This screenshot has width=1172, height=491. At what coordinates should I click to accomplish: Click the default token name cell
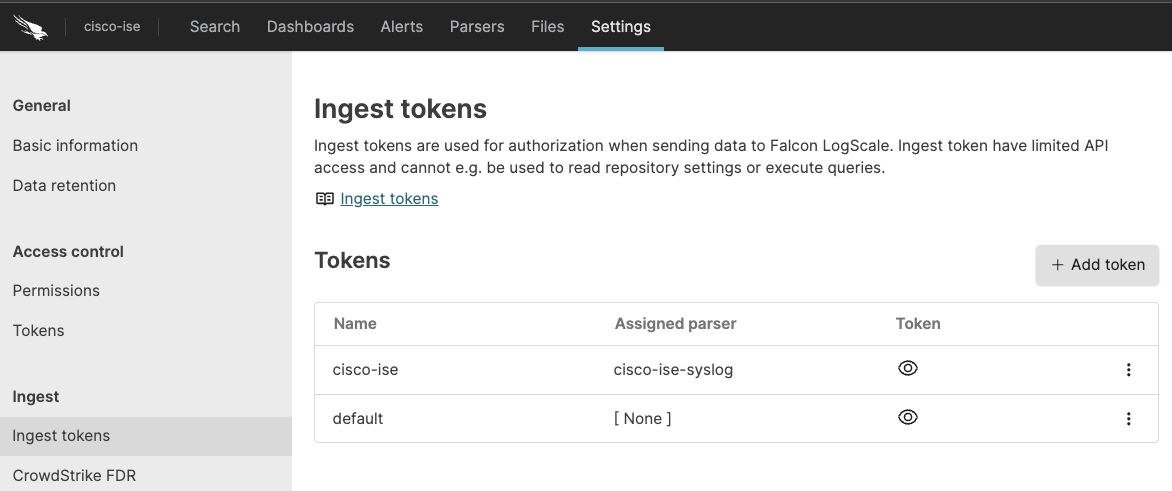tap(357, 419)
